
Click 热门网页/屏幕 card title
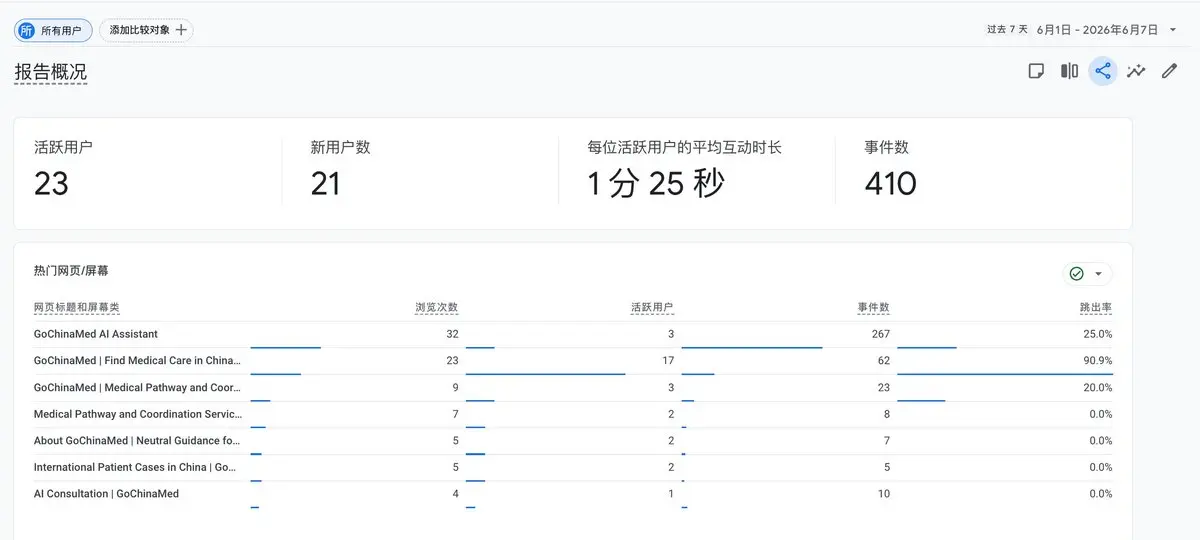[72, 271]
